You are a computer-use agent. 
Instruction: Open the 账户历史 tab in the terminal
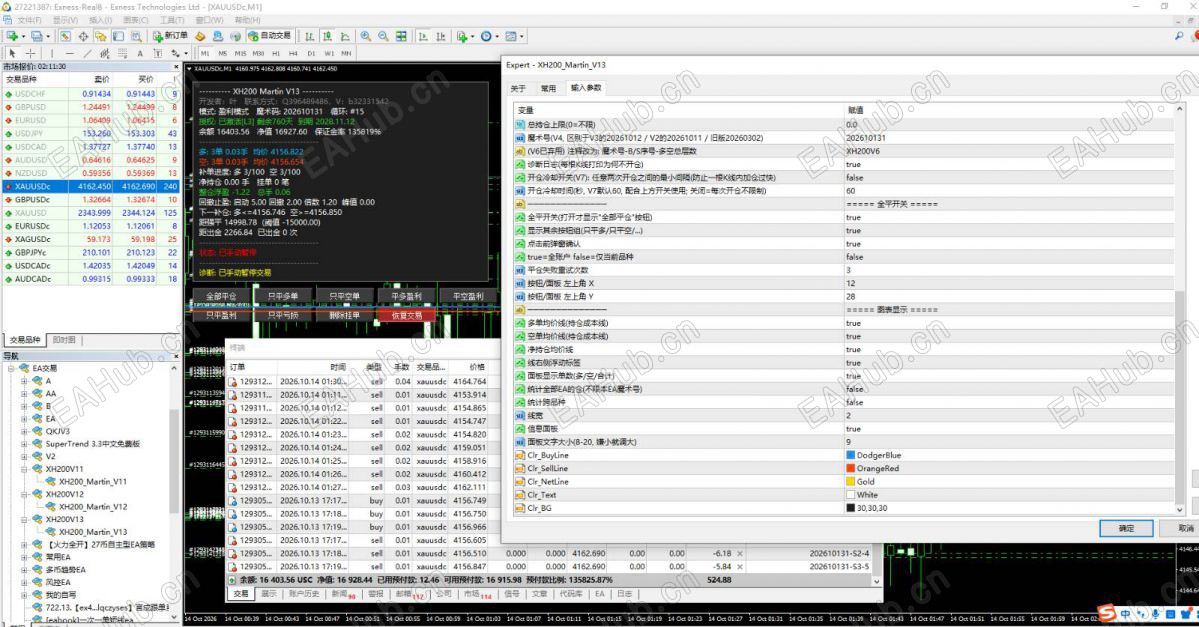303,594
